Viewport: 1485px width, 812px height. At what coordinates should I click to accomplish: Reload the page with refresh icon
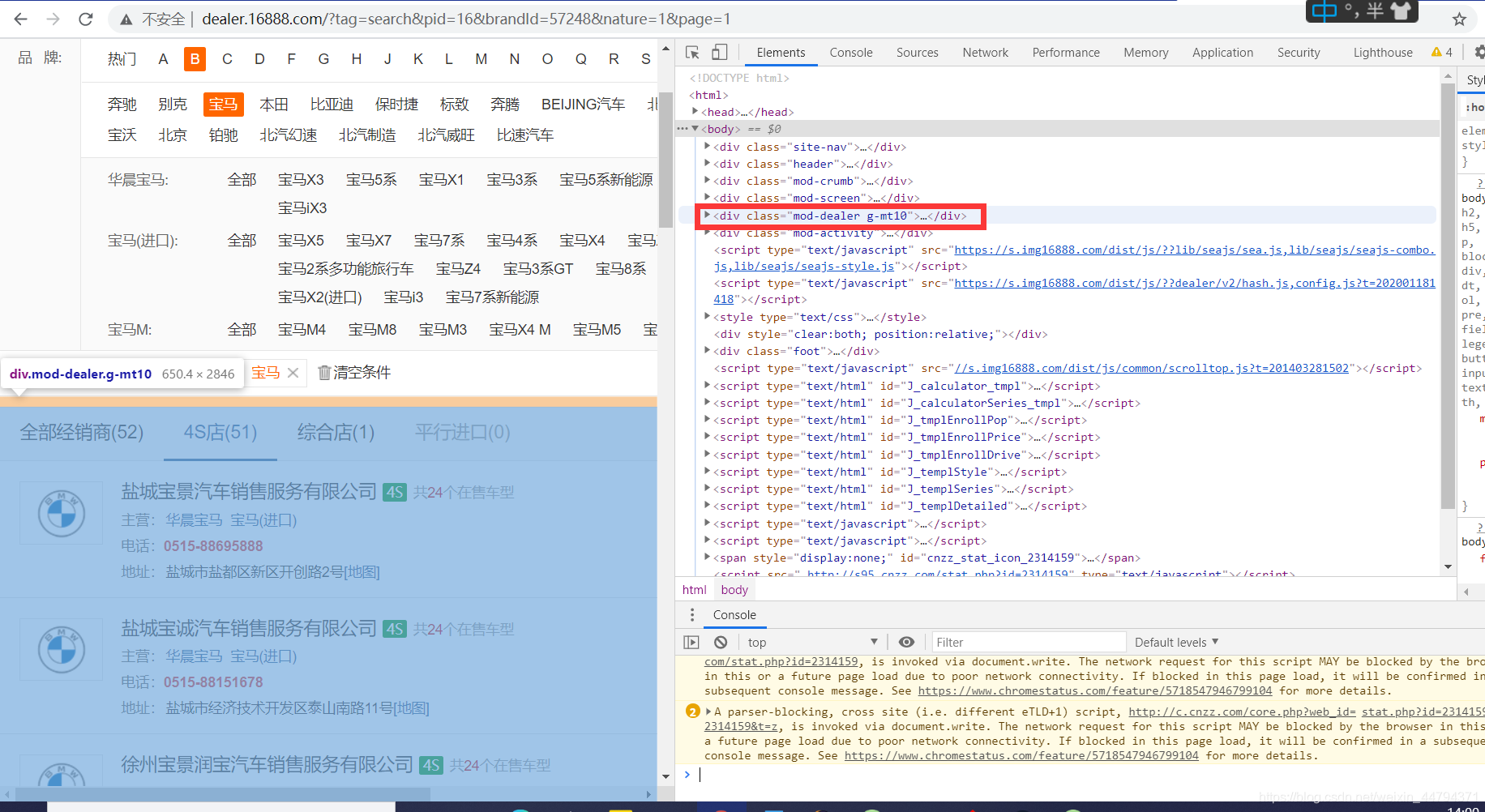point(85,19)
